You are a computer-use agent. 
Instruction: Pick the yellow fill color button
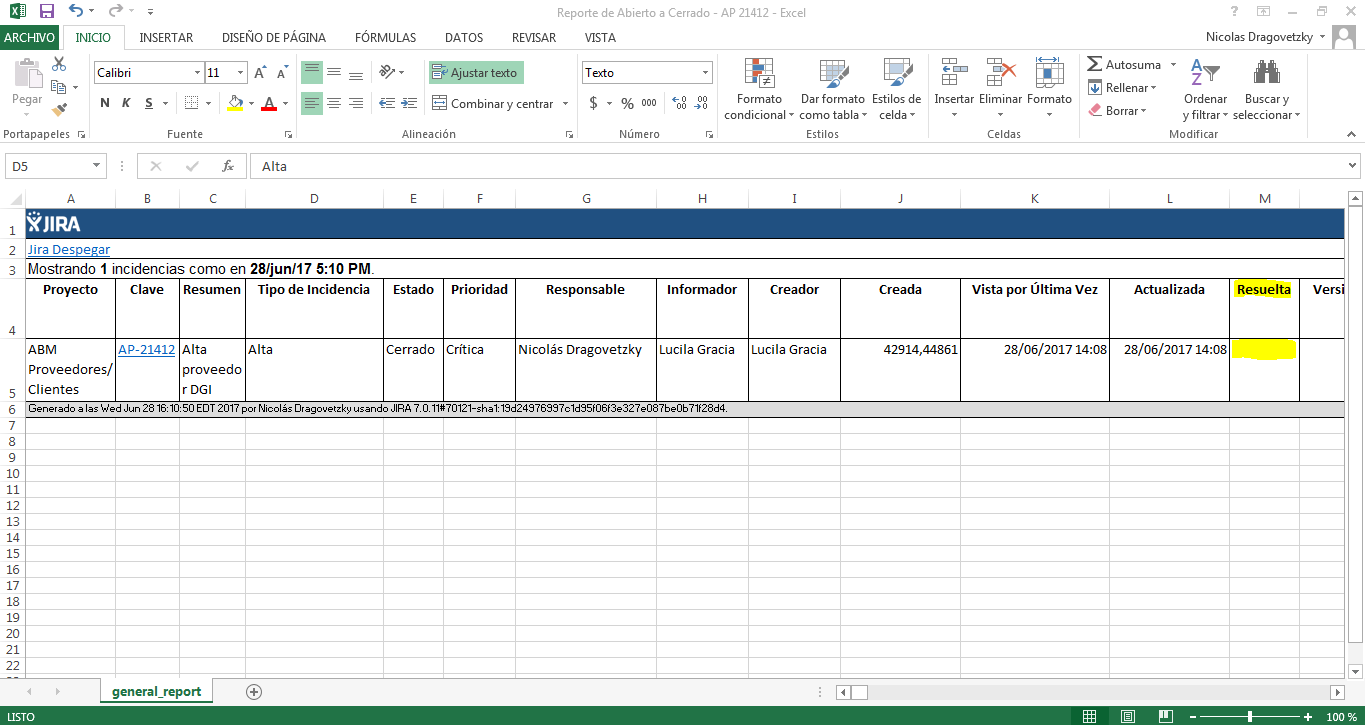tap(235, 103)
